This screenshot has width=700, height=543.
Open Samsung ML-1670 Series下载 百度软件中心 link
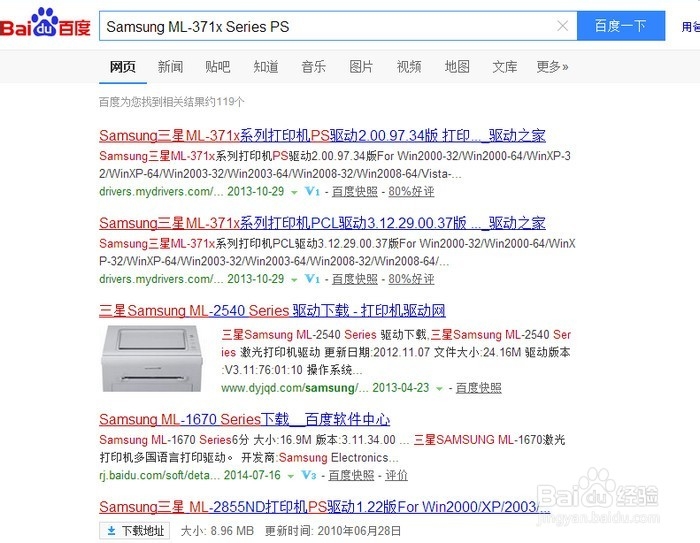click(244, 419)
